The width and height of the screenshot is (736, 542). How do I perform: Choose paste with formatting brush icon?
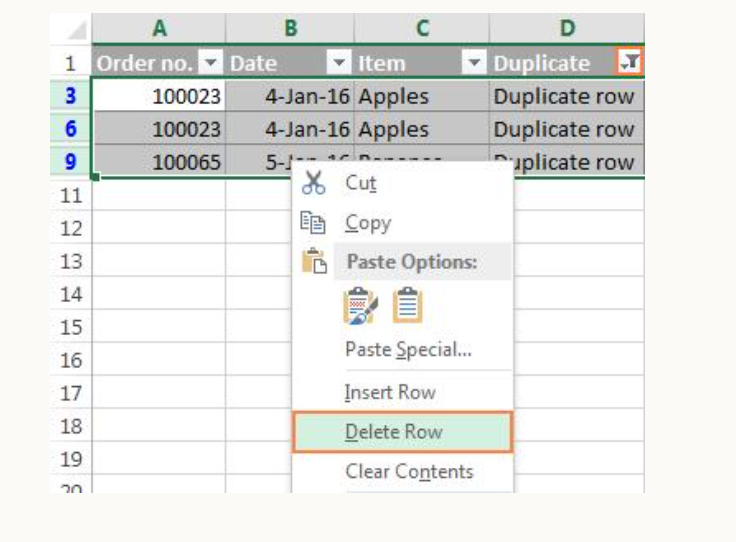click(x=360, y=306)
